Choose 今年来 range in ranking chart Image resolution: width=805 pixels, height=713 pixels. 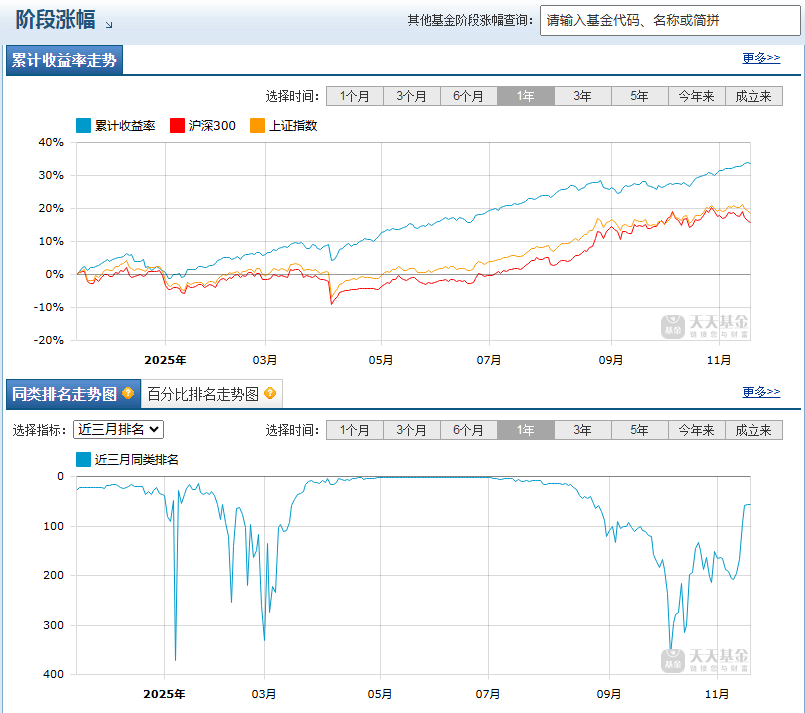697,430
